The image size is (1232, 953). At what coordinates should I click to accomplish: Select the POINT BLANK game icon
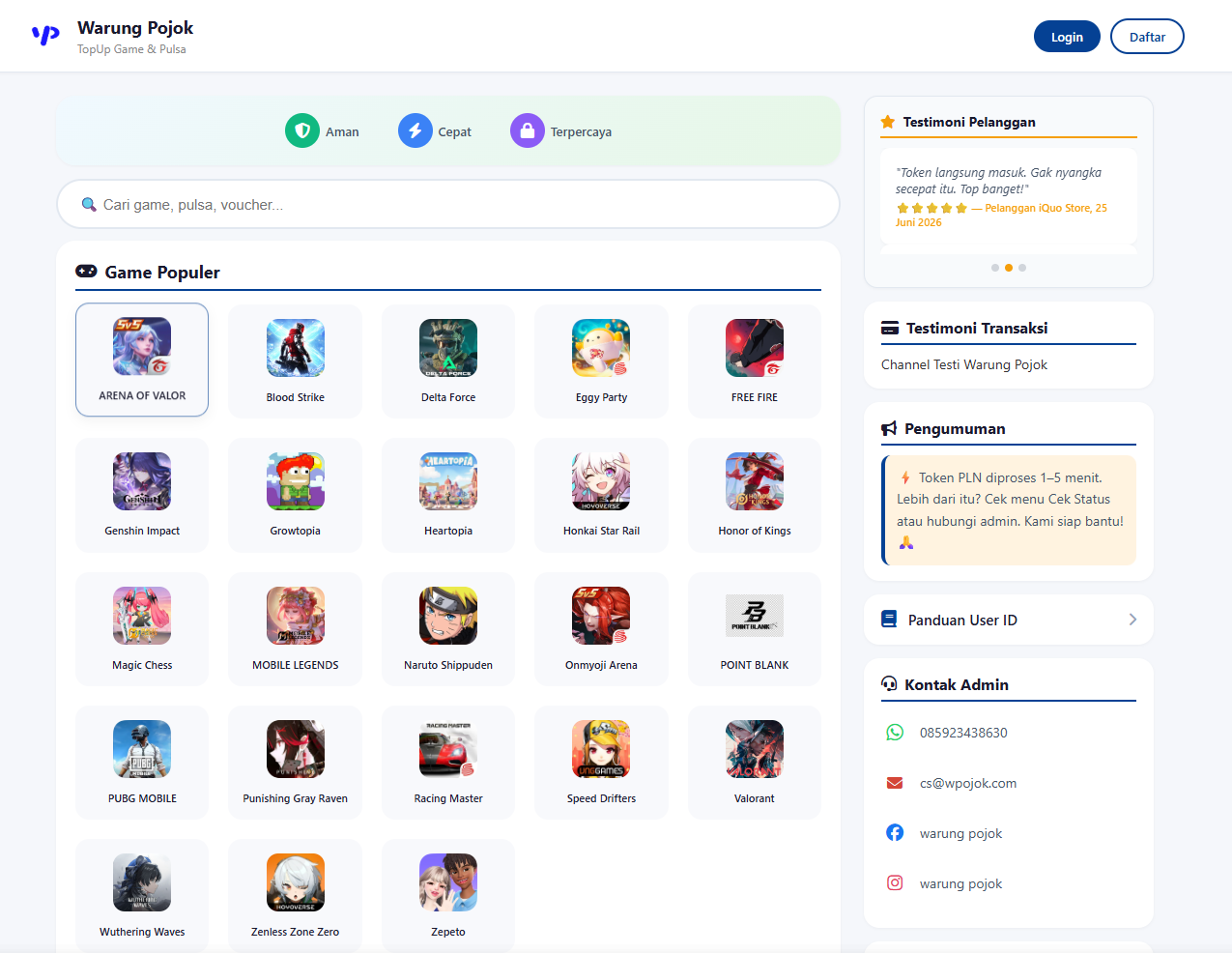point(755,616)
